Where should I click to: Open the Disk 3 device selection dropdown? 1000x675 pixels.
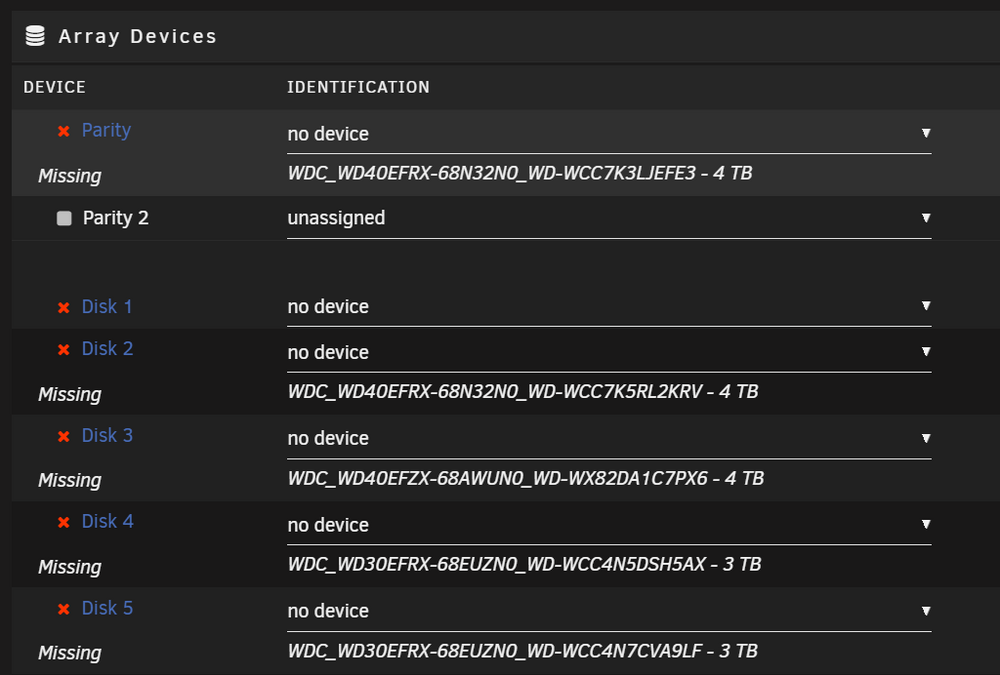click(609, 439)
